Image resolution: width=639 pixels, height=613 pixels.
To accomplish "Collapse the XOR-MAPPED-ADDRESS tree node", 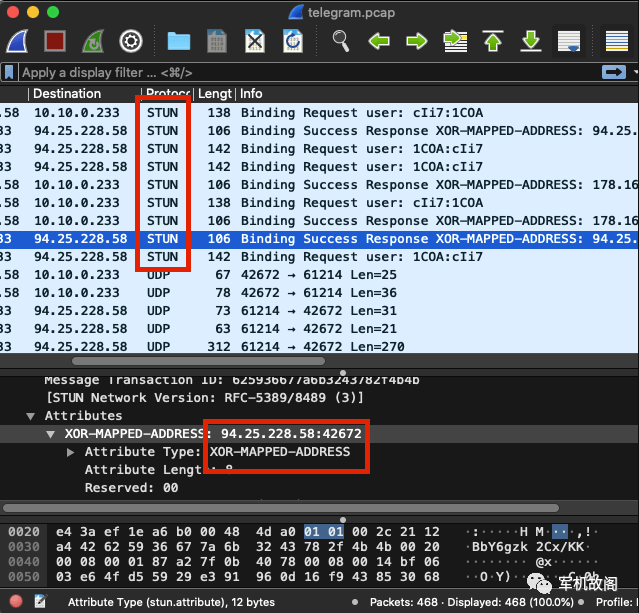I will (51, 434).
